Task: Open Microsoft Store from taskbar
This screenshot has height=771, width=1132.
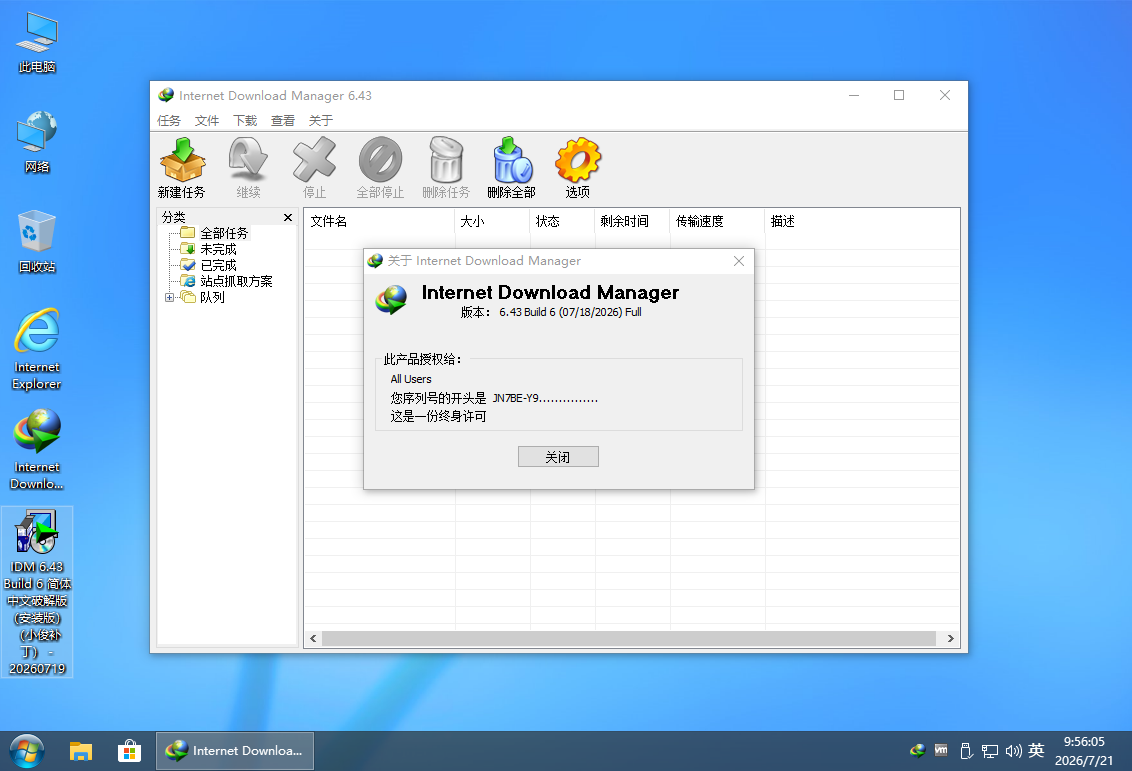Action: [x=129, y=751]
